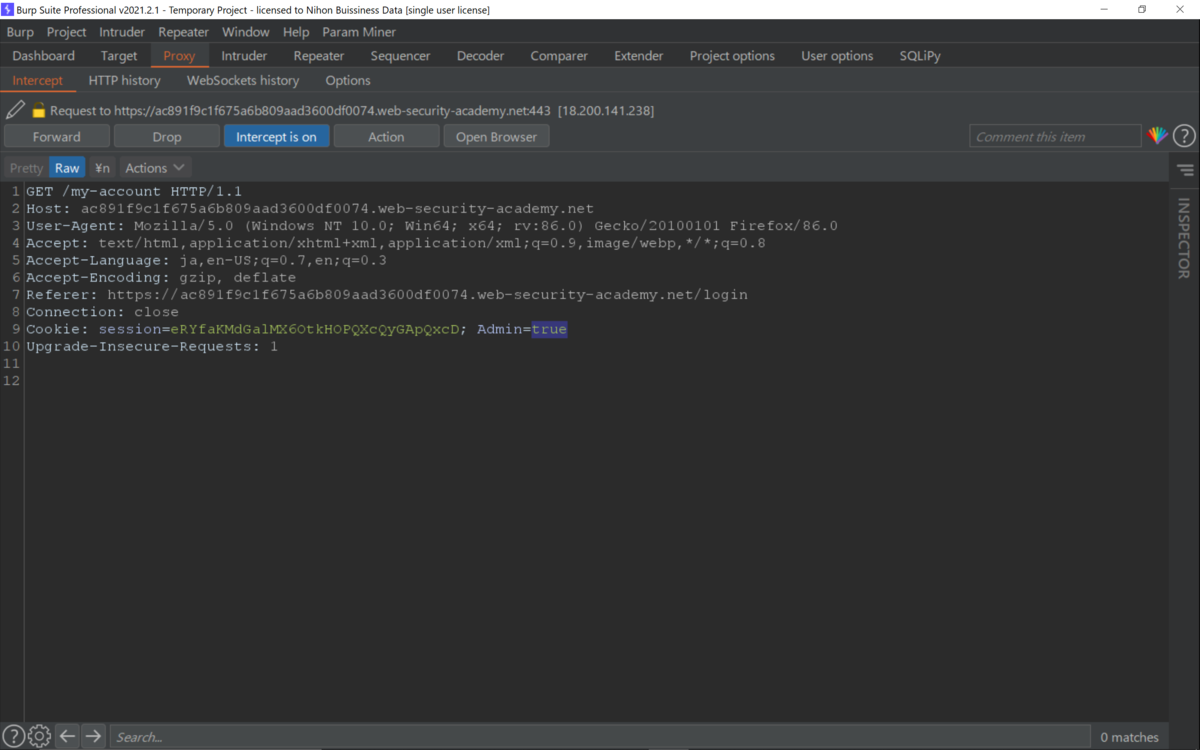Expand the INSPECTOR side panel
Viewport: 1200px width, 750px height.
[1184, 238]
